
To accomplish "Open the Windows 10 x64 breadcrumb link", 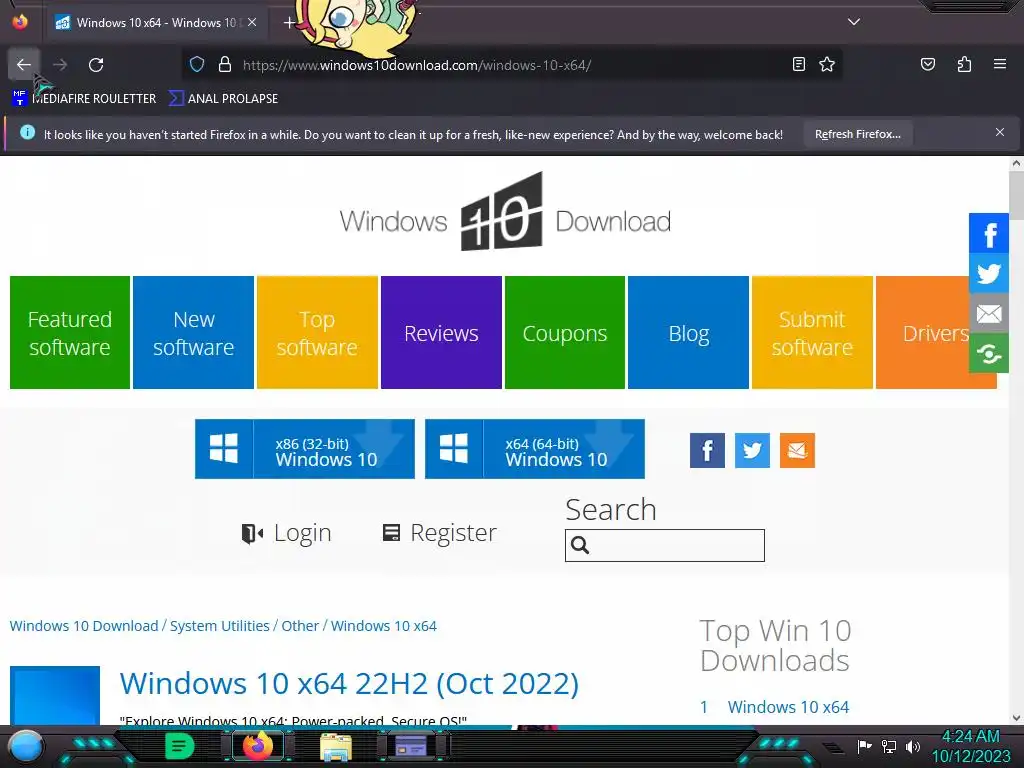I will point(383,626).
